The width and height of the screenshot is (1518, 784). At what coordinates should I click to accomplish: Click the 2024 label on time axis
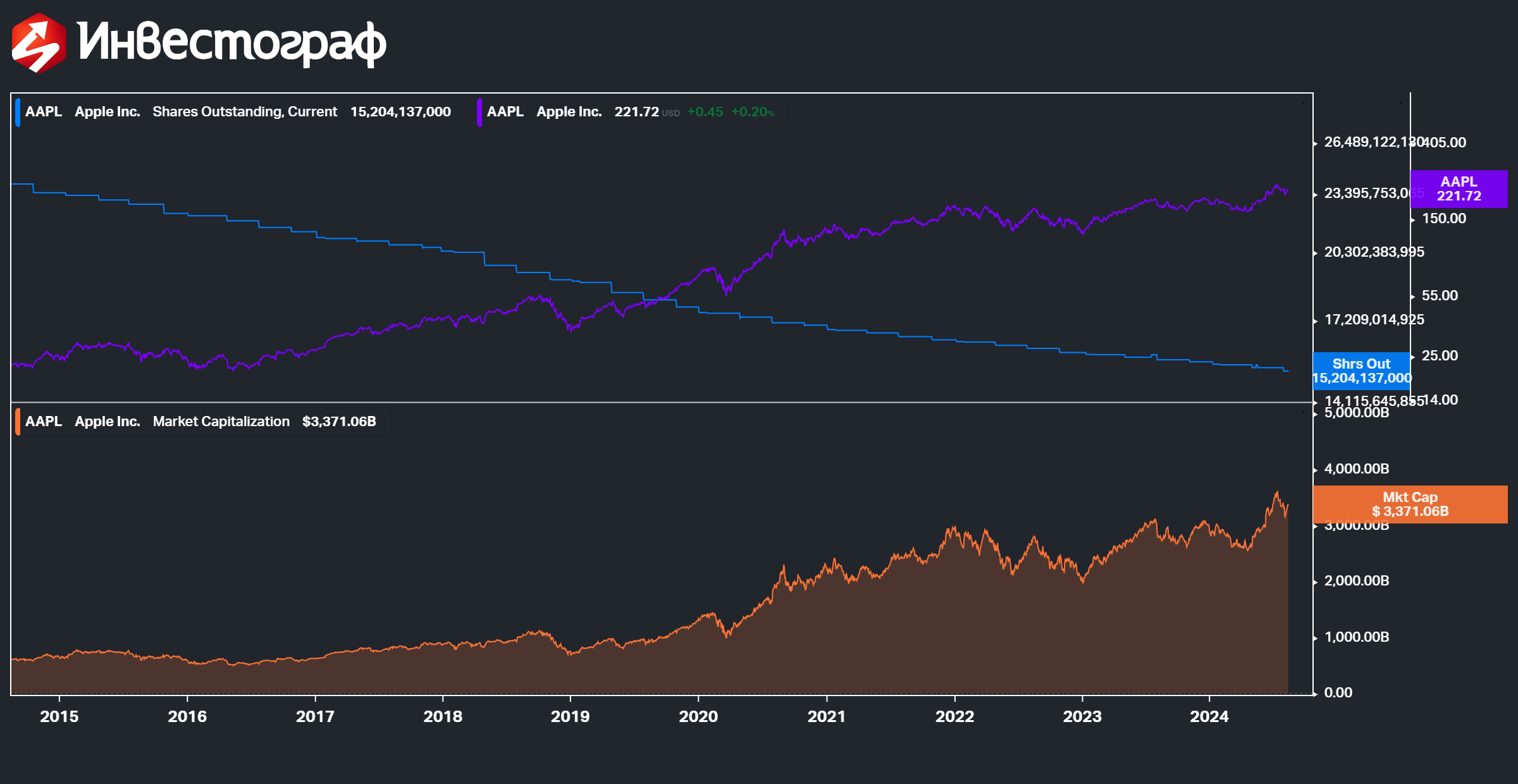tap(1209, 716)
